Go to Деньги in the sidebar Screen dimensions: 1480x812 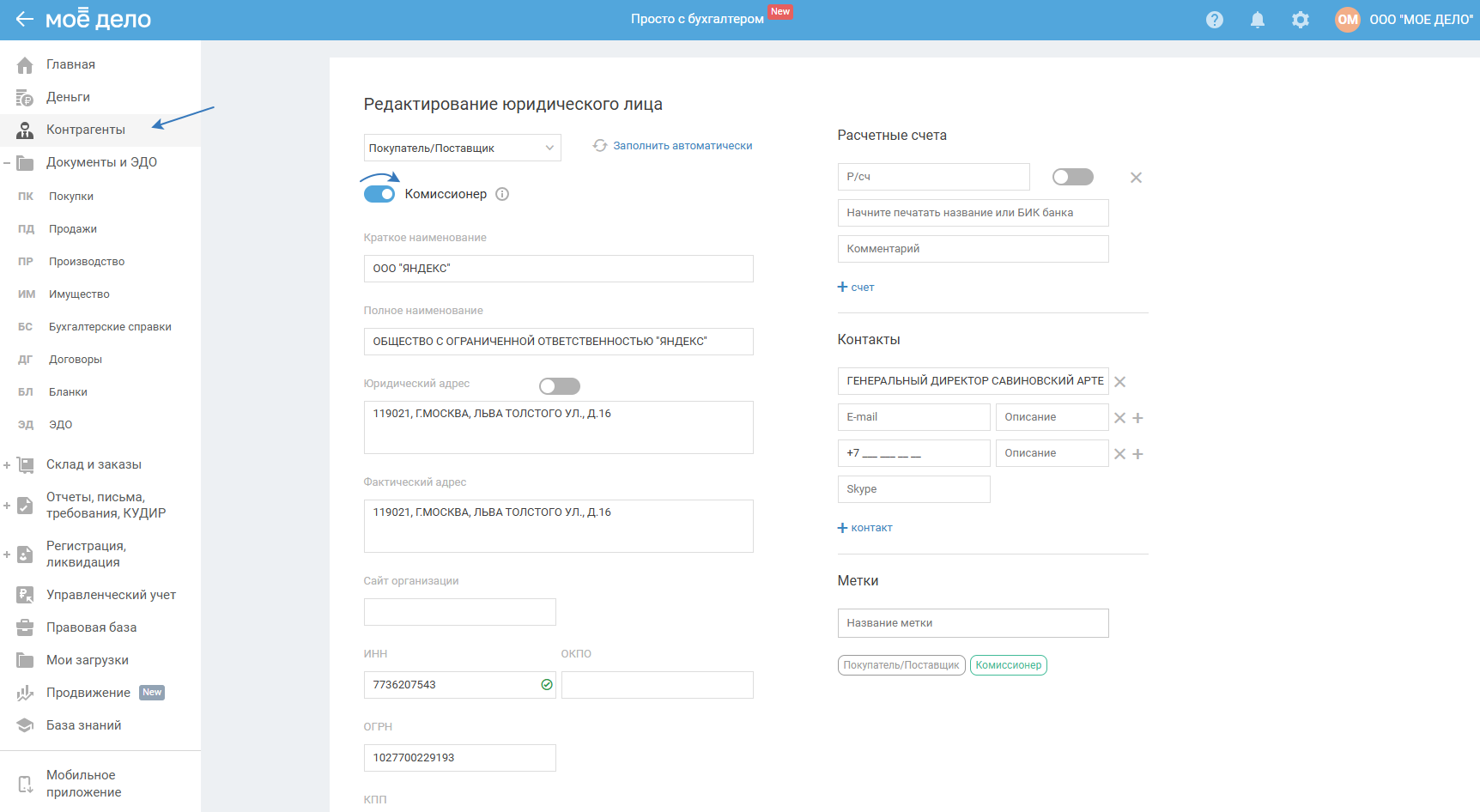[x=68, y=97]
